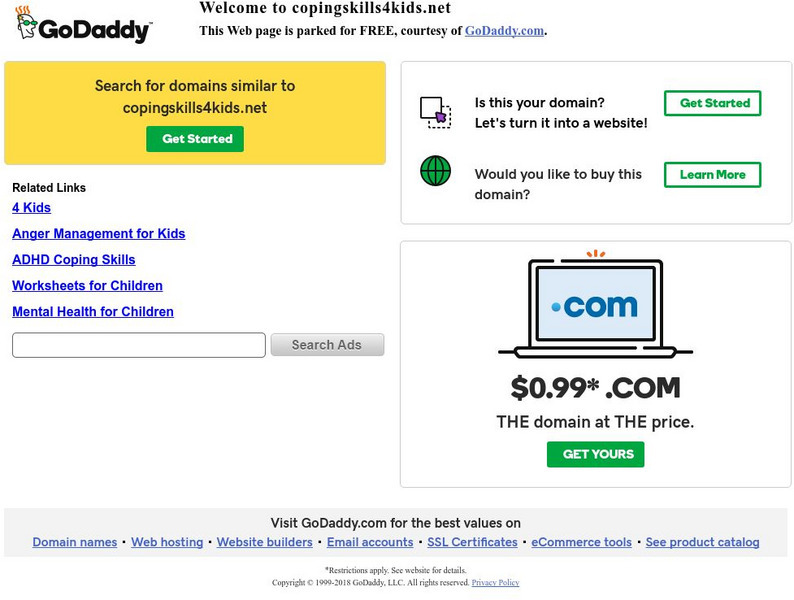The height and width of the screenshot is (600, 794).
Task: Focus the search ads text field
Action: (139, 345)
